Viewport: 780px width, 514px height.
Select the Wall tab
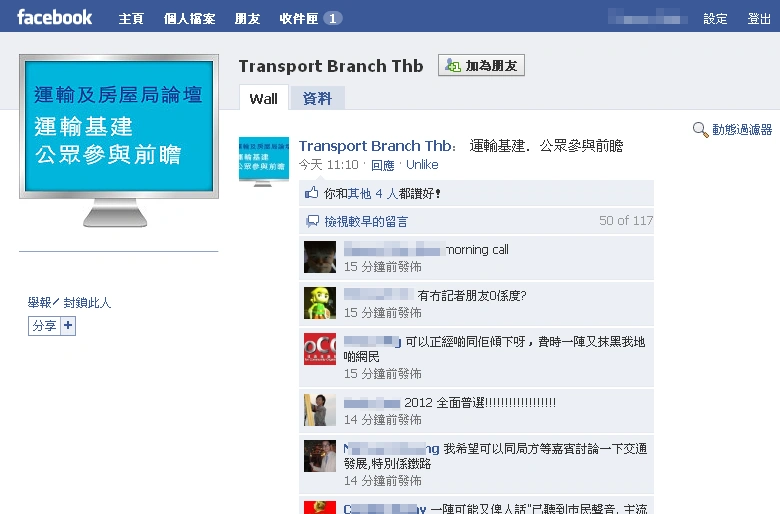tap(263, 98)
